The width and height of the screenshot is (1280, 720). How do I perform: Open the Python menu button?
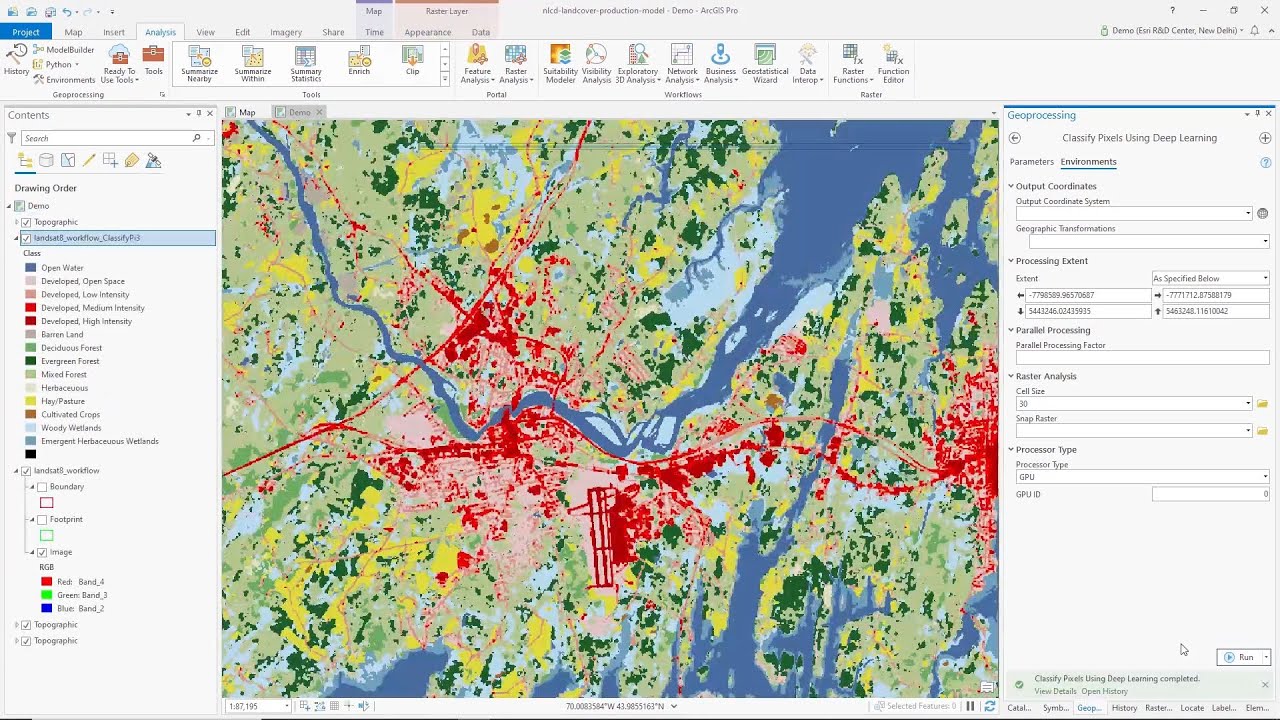pos(56,64)
